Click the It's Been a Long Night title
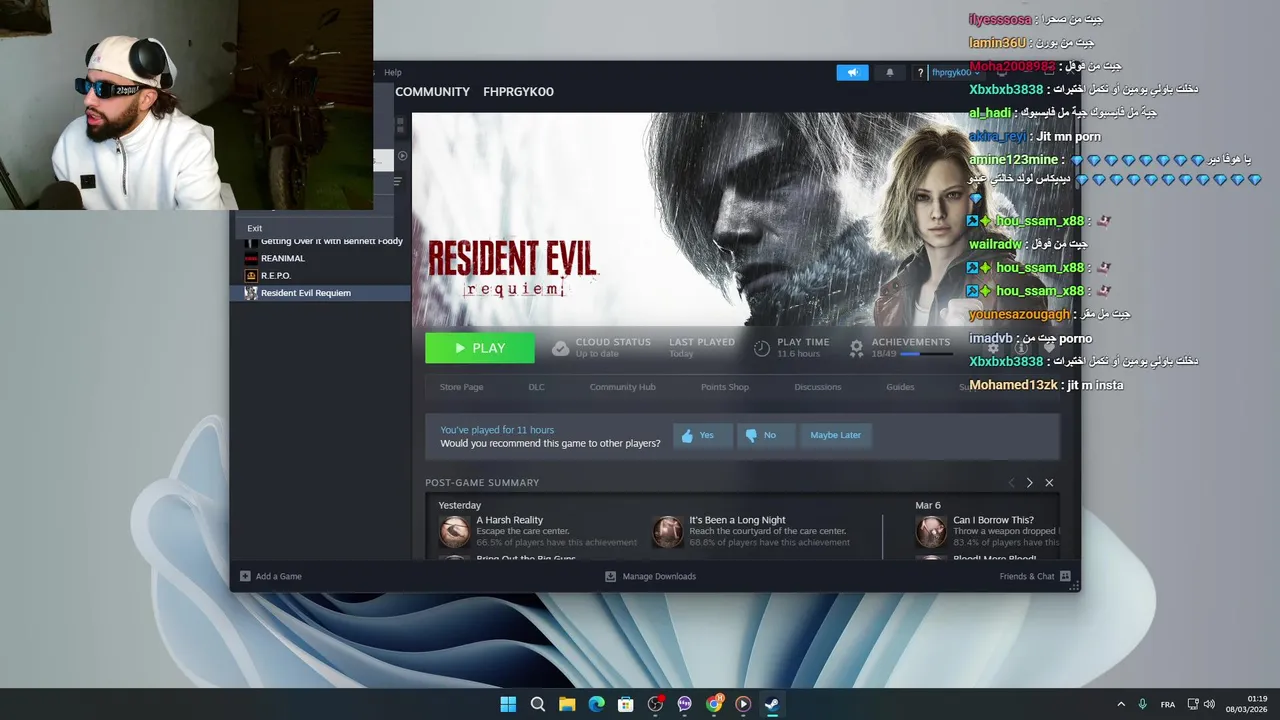 pyautogui.click(x=737, y=520)
